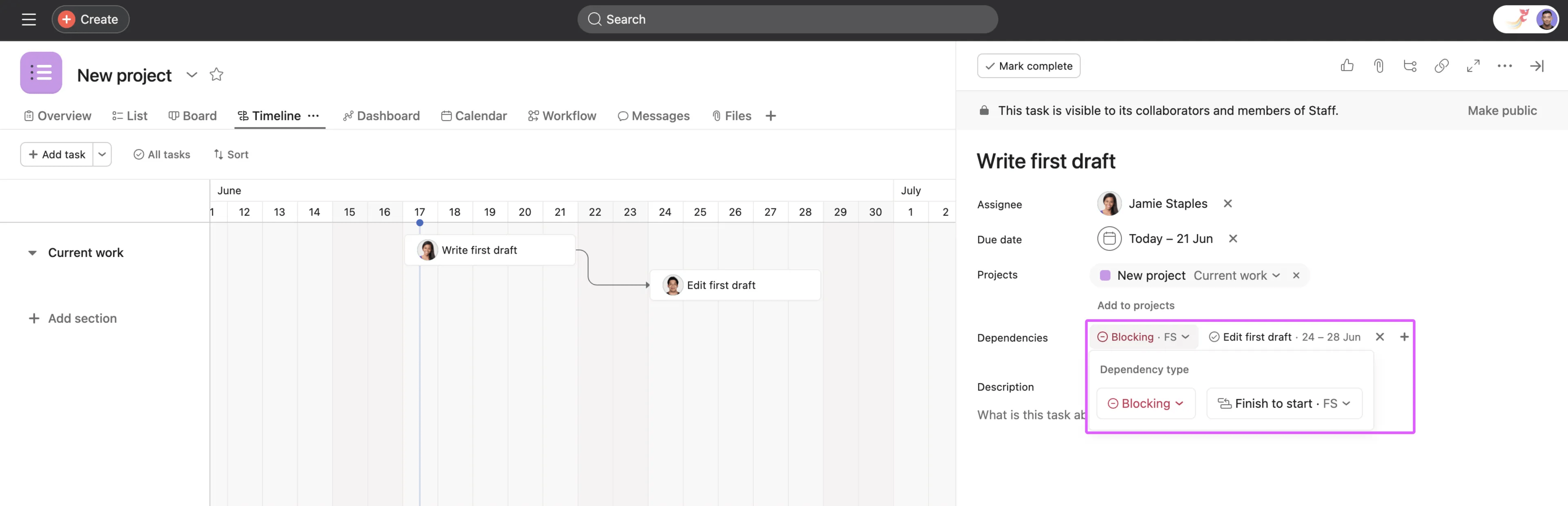Switch to the Board tab
This screenshot has height=506, width=1568.
192,116
